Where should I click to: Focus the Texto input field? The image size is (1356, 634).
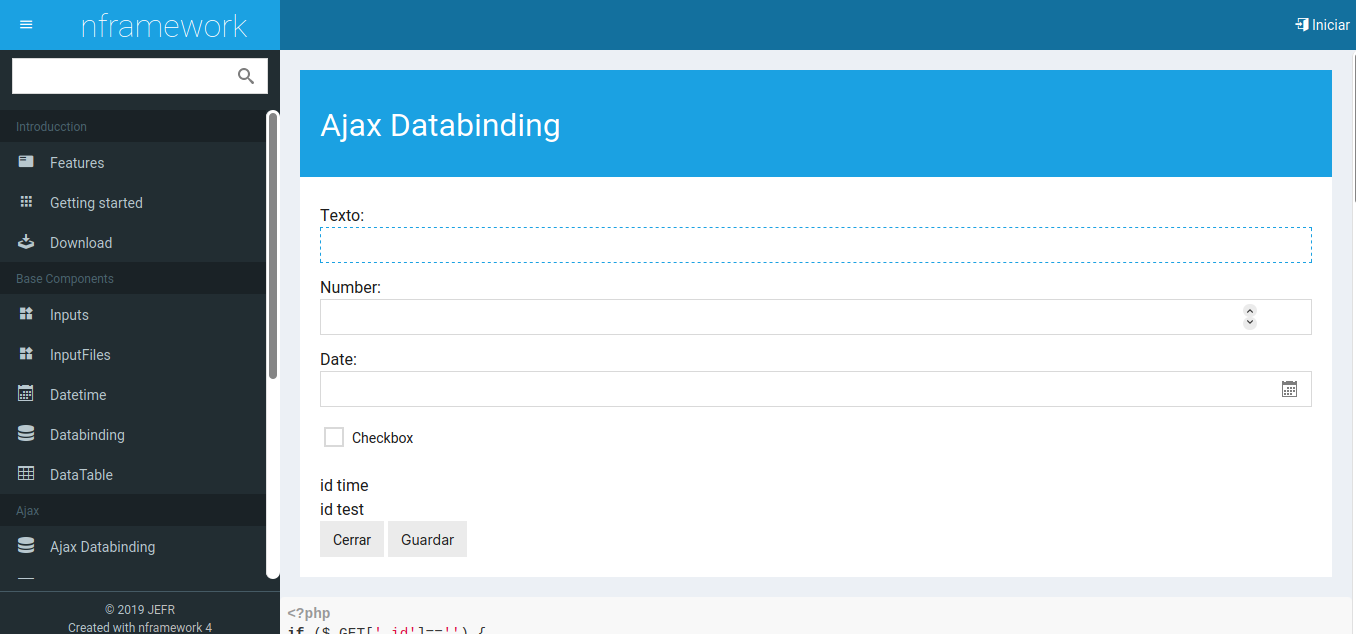[x=816, y=245]
